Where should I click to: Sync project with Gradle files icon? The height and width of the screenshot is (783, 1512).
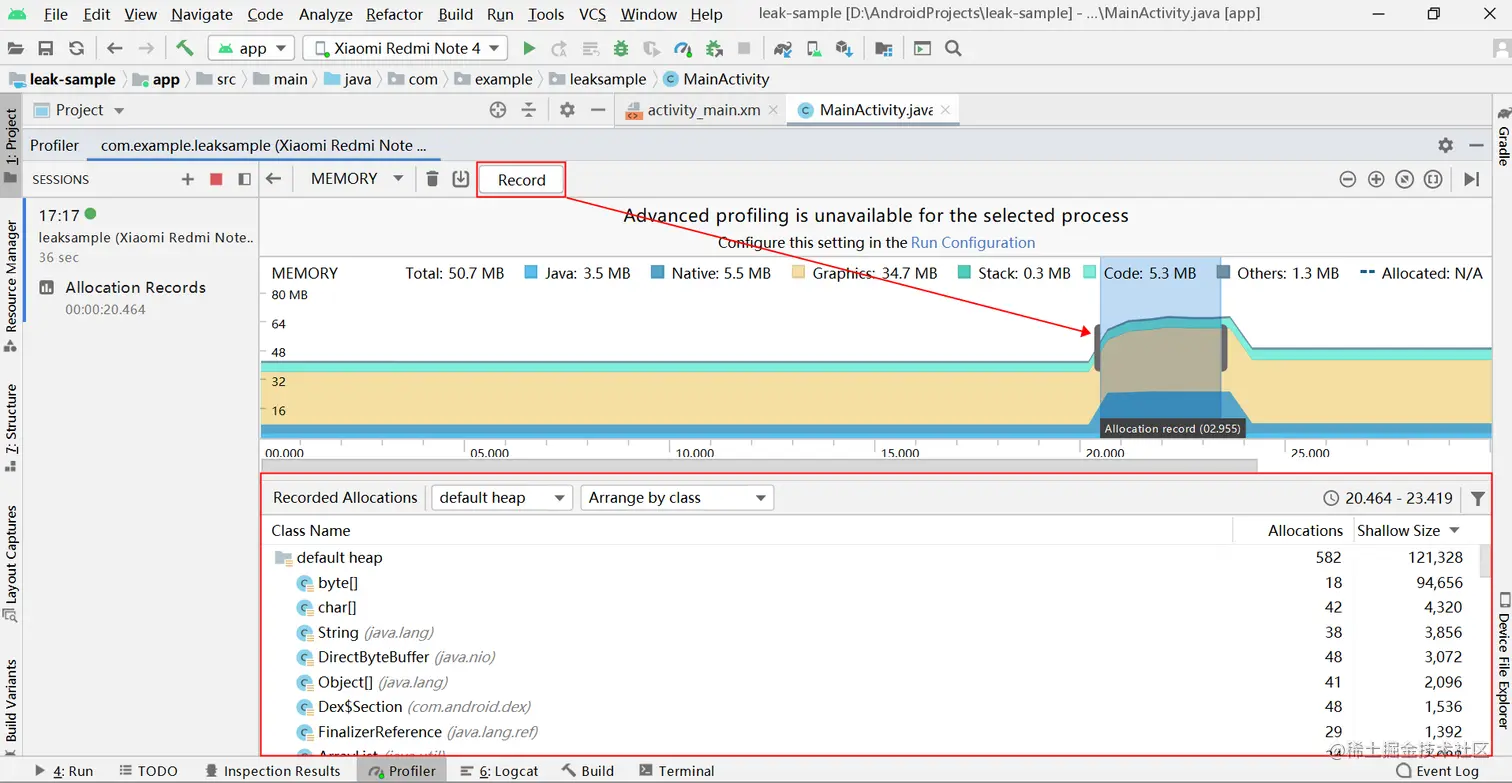point(783,48)
